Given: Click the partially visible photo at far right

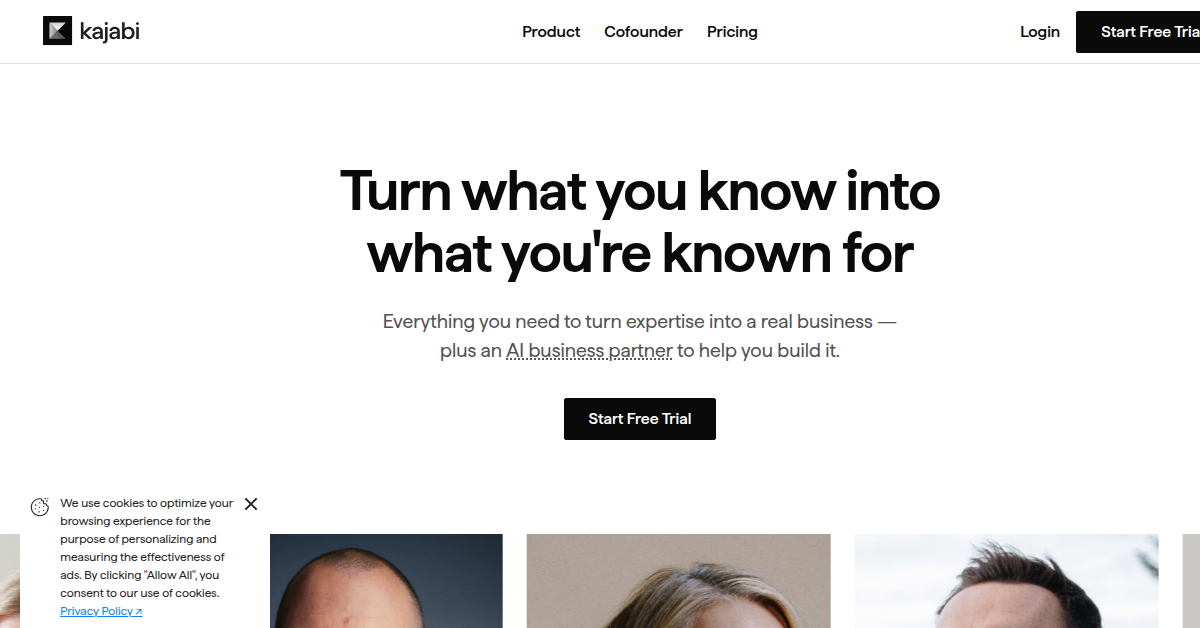Looking at the screenshot, I should tap(1191, 581).
